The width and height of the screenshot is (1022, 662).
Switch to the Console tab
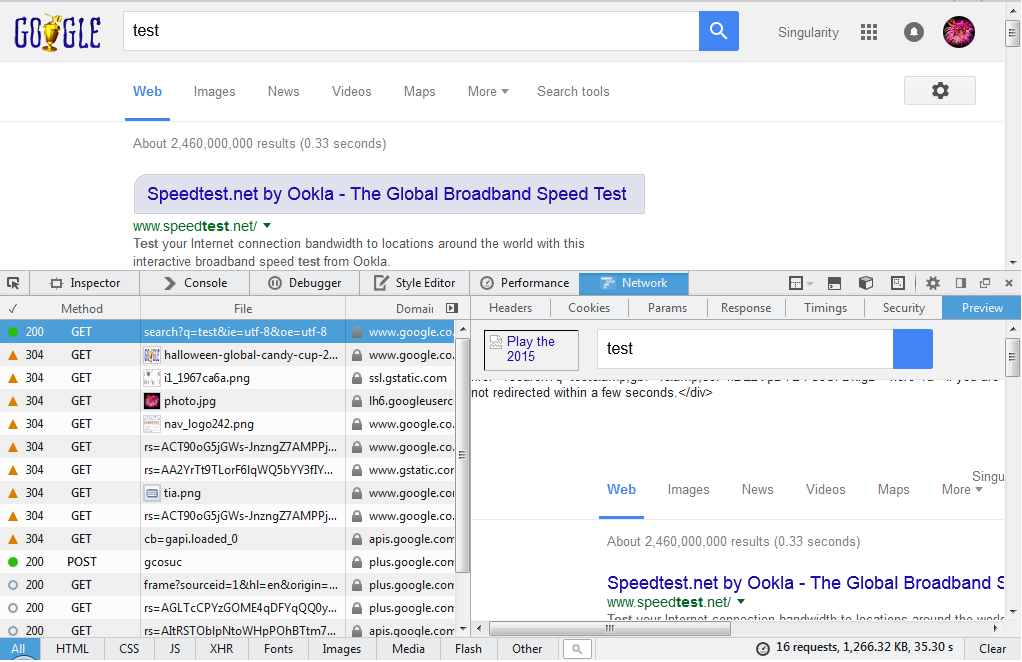(196, 283)
